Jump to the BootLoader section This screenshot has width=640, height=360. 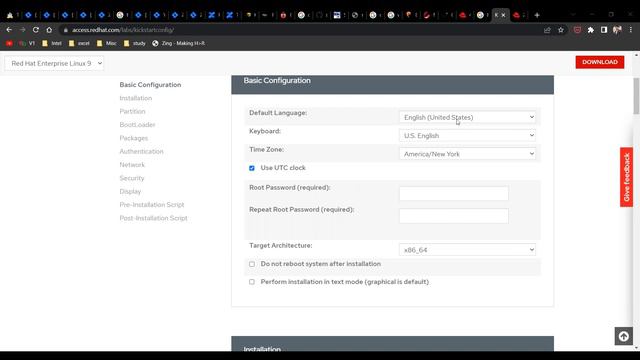tap(137, 125)
